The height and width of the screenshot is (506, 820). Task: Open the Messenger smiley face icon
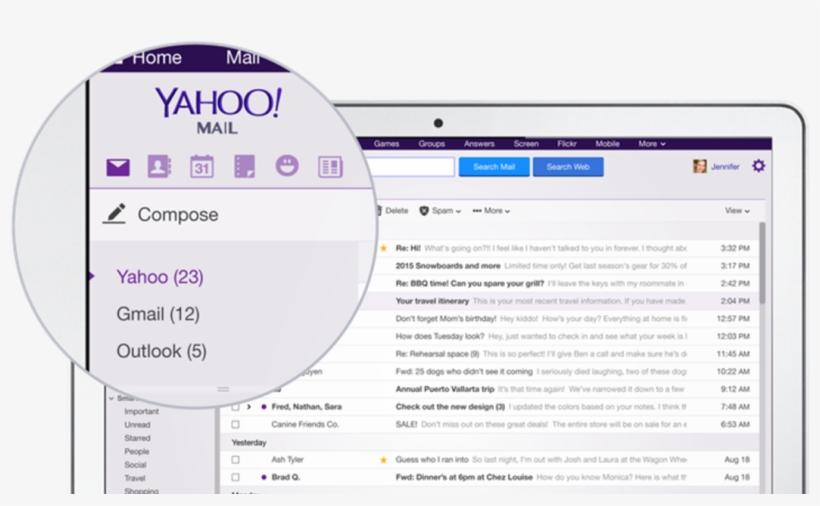(x=287, y=166)
